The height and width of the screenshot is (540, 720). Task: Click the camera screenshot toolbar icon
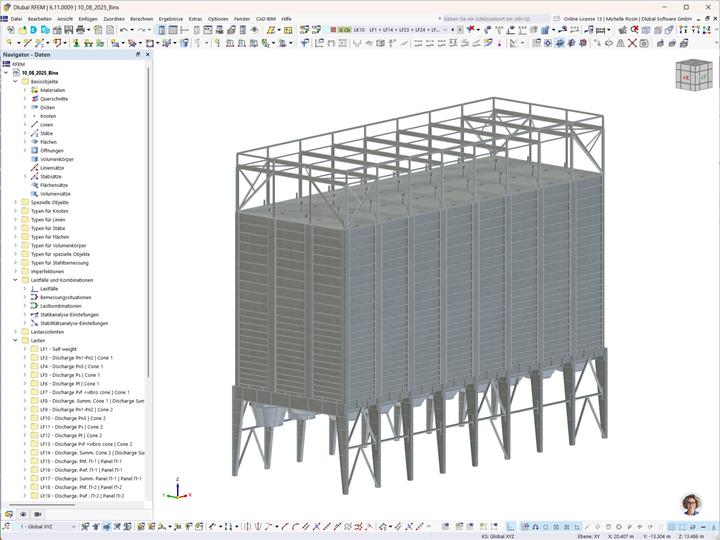point(644,43)
